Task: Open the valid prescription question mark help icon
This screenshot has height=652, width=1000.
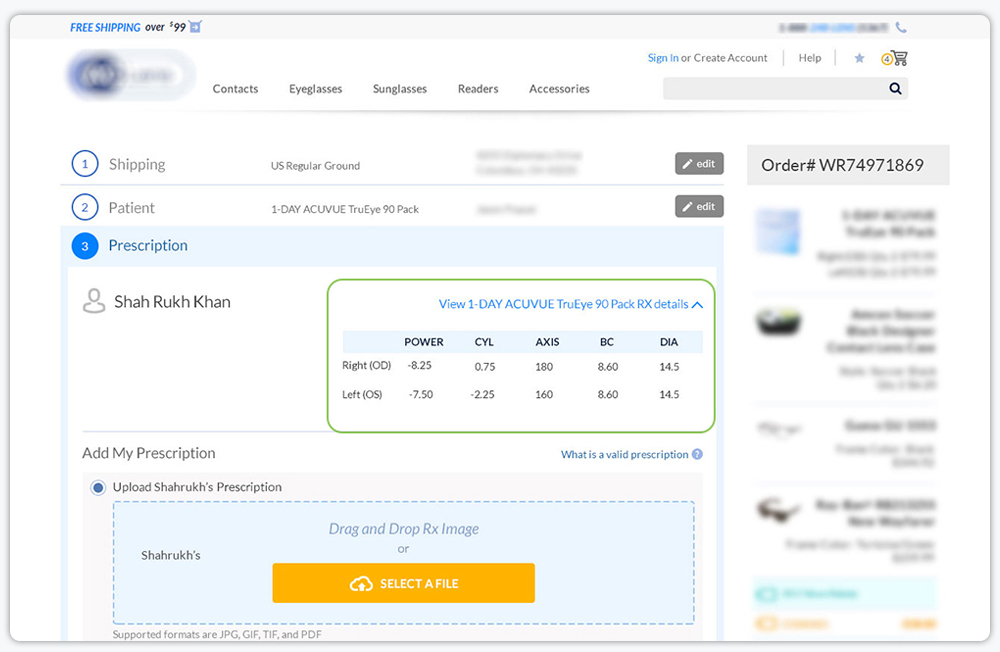Action: point(697,454)
